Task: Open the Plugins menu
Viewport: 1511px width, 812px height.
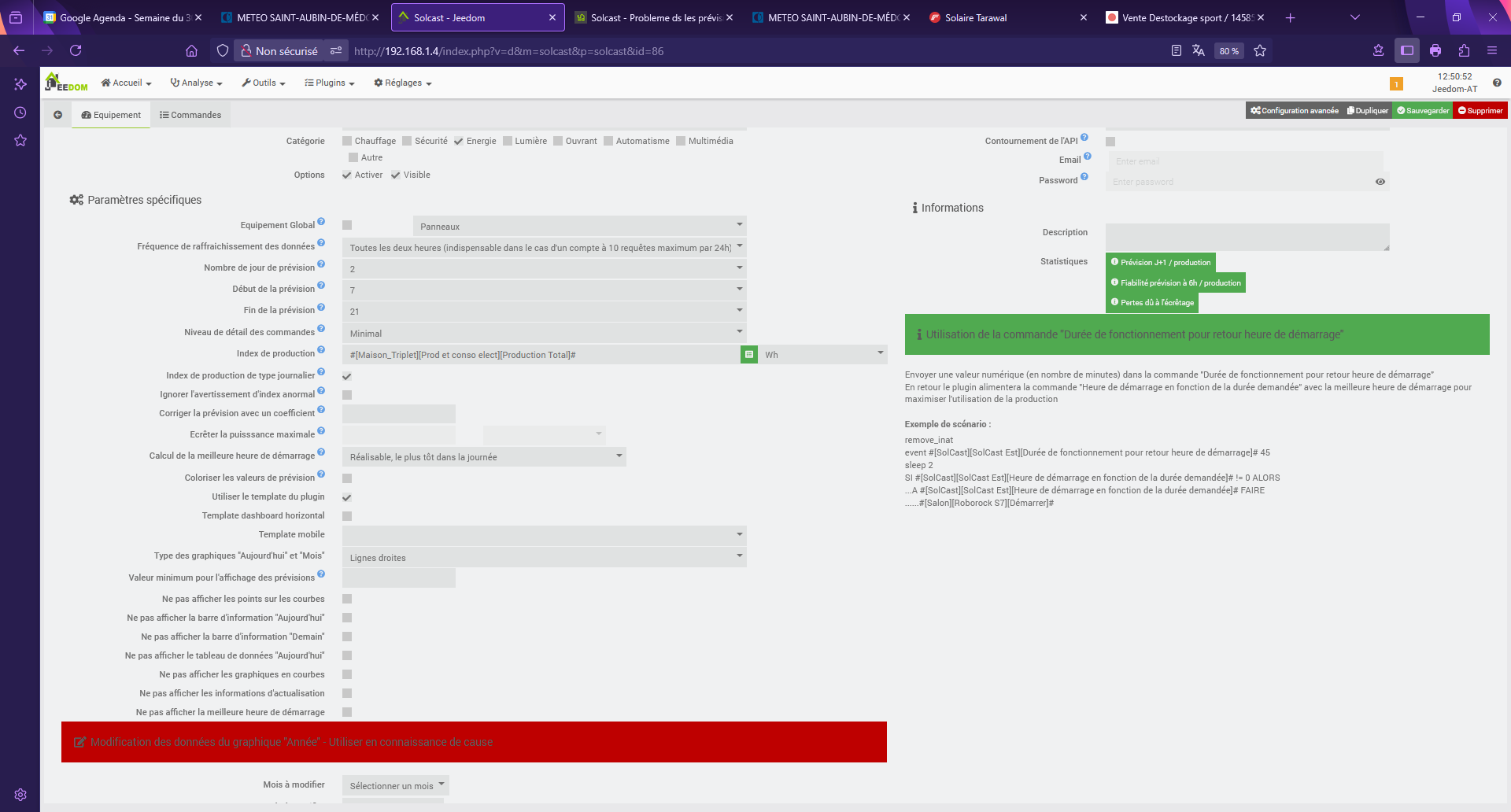Action: point(329,83)
